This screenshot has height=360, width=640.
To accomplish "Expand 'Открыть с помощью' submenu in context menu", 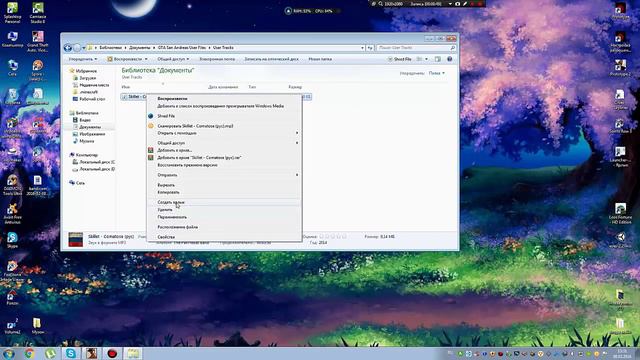I will 225,133.
